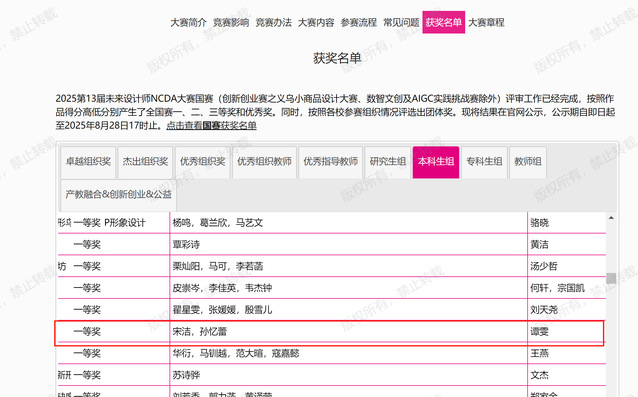Open the 专科生组 tab

(x=484, y=162)
